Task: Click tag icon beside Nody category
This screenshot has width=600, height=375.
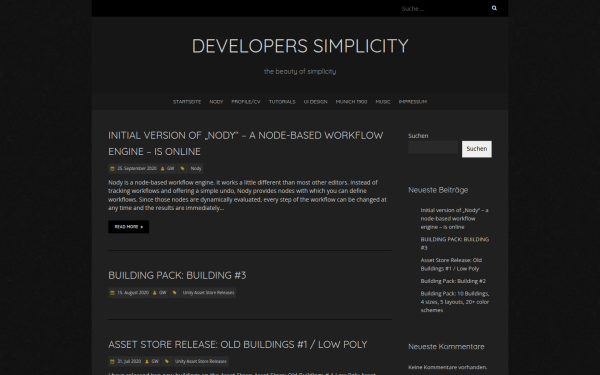Action: point(183,168)
